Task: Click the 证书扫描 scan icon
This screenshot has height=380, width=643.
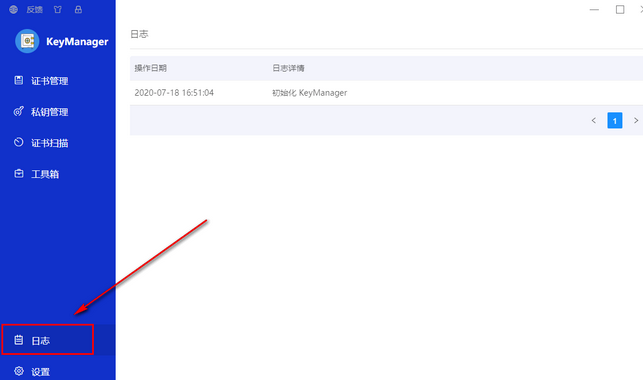Action: 19,142
